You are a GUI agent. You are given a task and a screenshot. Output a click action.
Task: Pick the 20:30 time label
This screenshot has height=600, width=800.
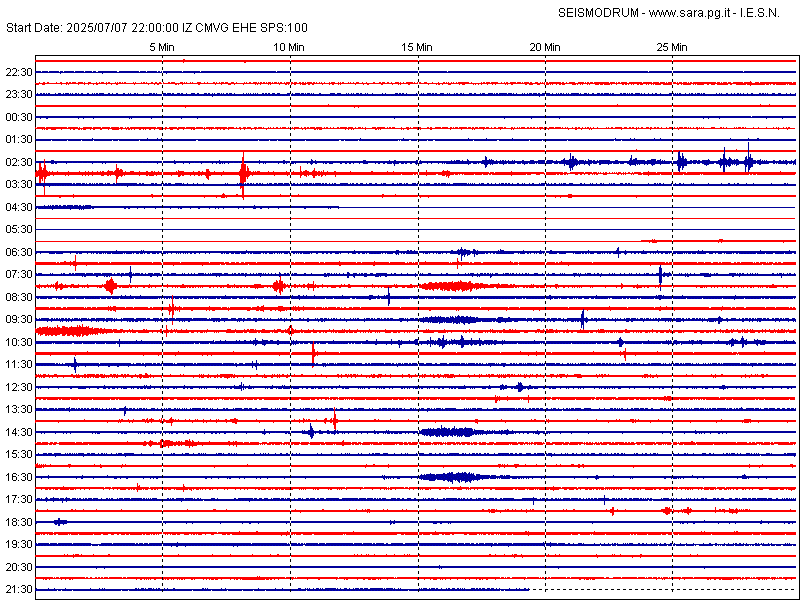pos(19,567)
